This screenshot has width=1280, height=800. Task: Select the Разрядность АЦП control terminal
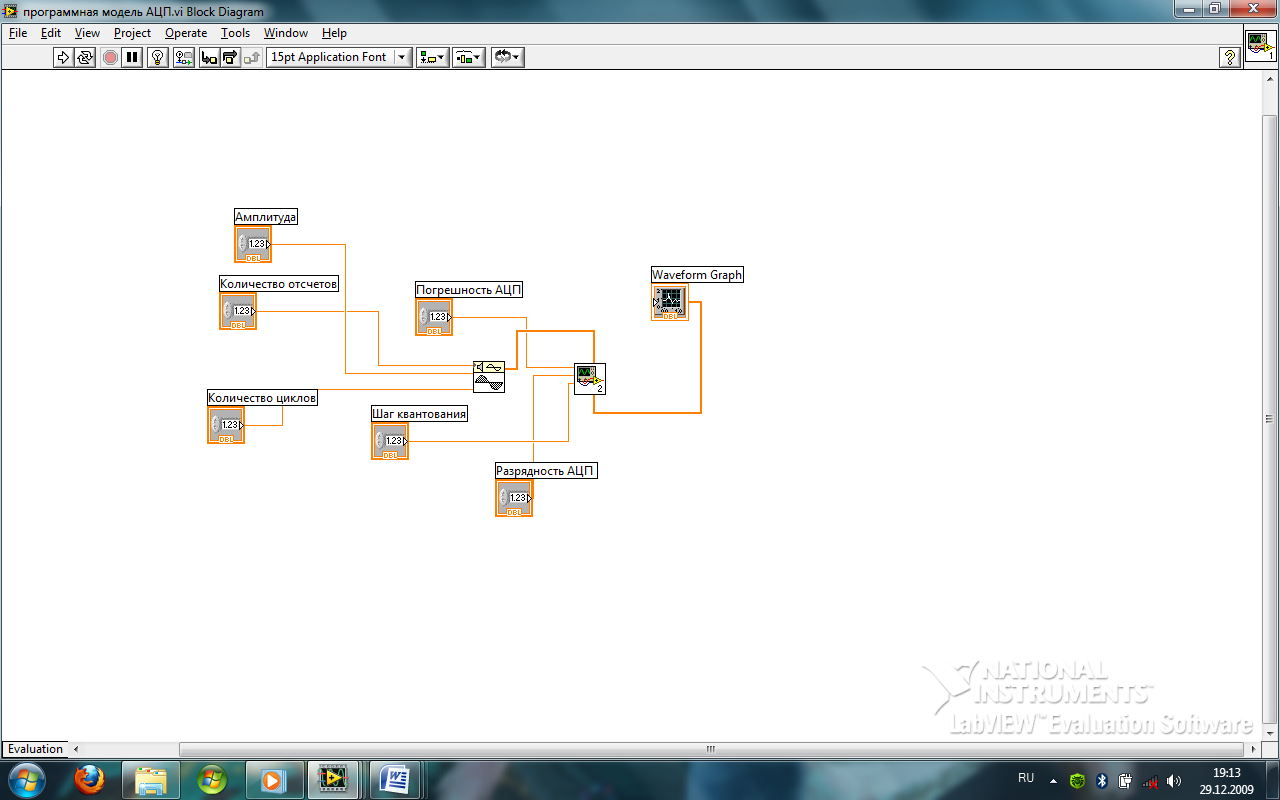point(514,498)
